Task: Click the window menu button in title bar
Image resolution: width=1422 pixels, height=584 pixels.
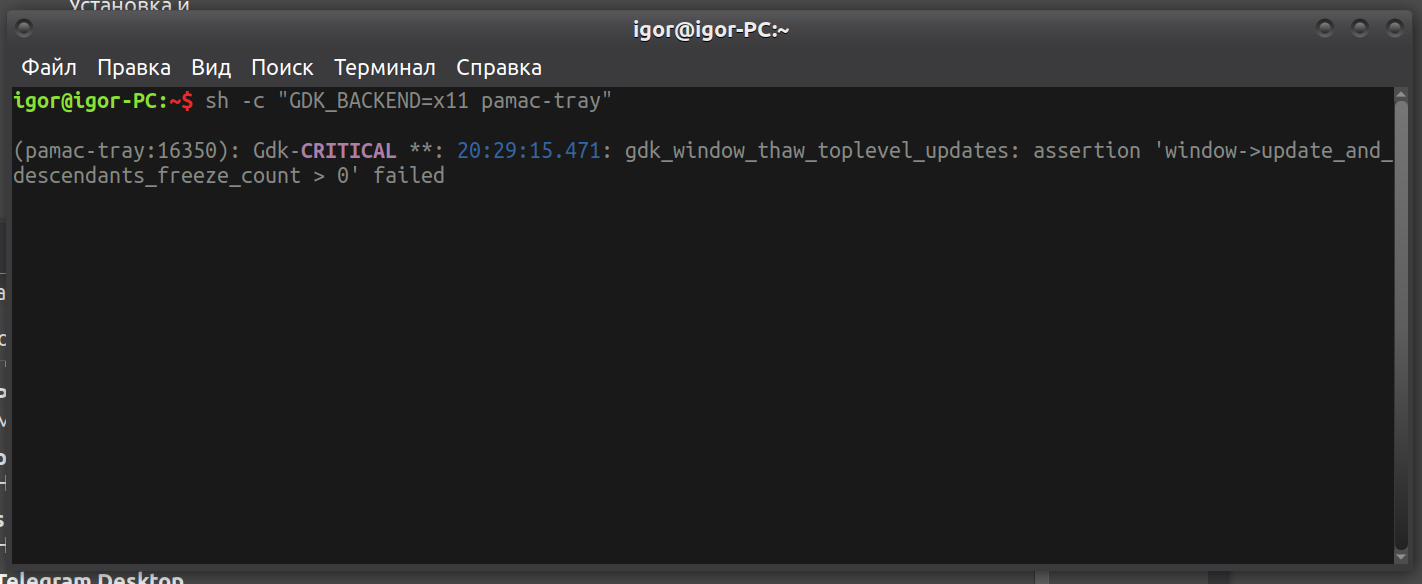Action: (x=25, y=28)
